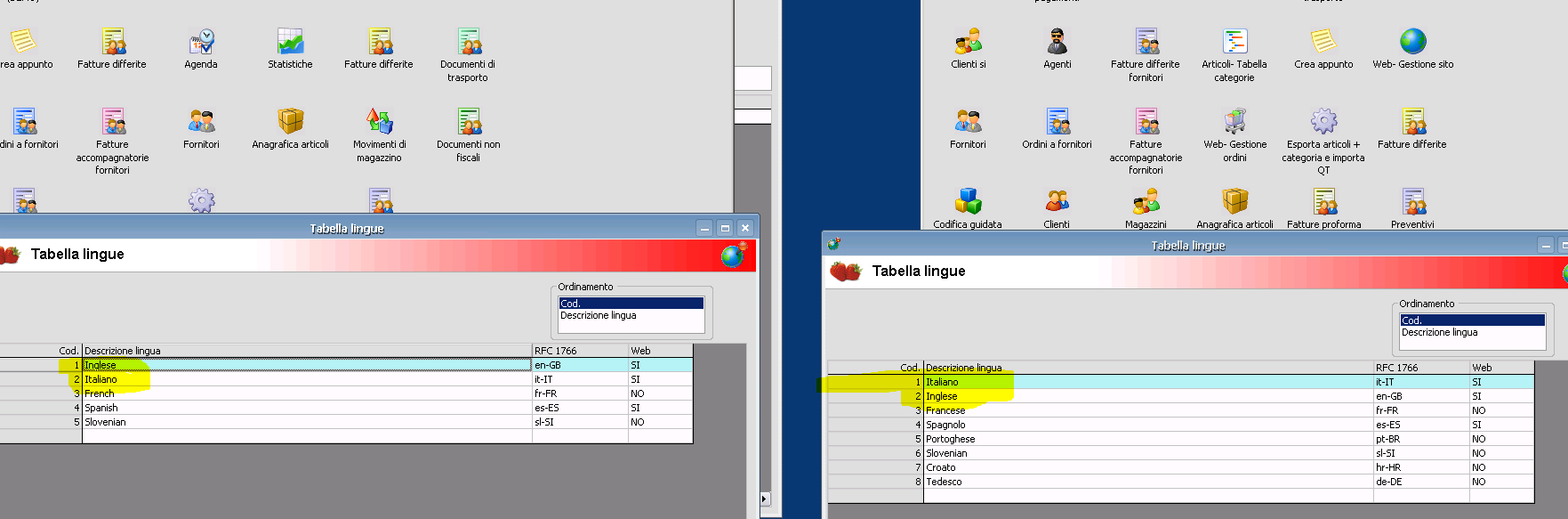
Task: Open Fatture accompagnatorie fornitori in the right window
Action: 1146,122
